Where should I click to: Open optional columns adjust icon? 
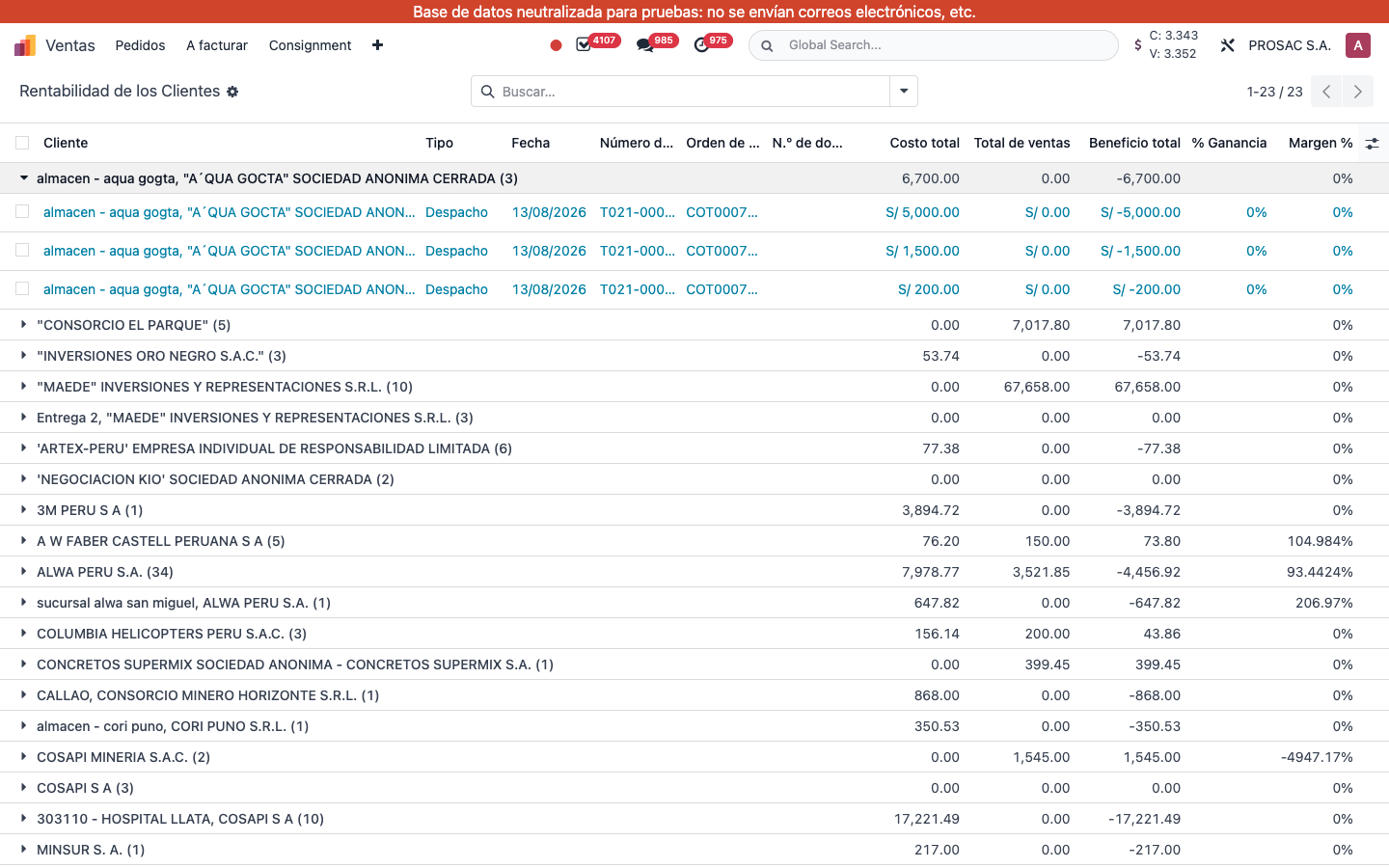(x=1372, y=143)
